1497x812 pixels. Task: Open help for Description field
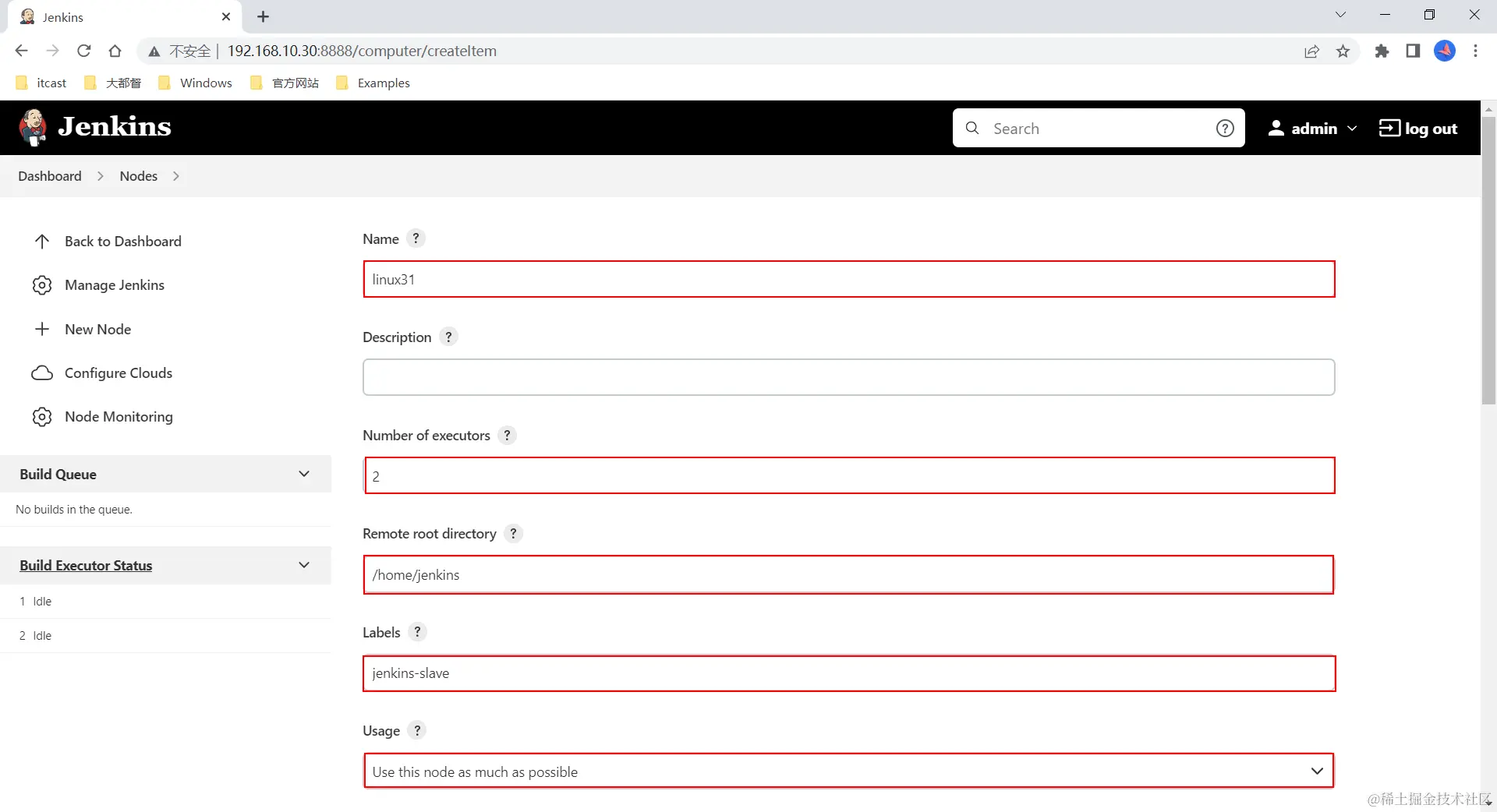(x=448, y=337)
